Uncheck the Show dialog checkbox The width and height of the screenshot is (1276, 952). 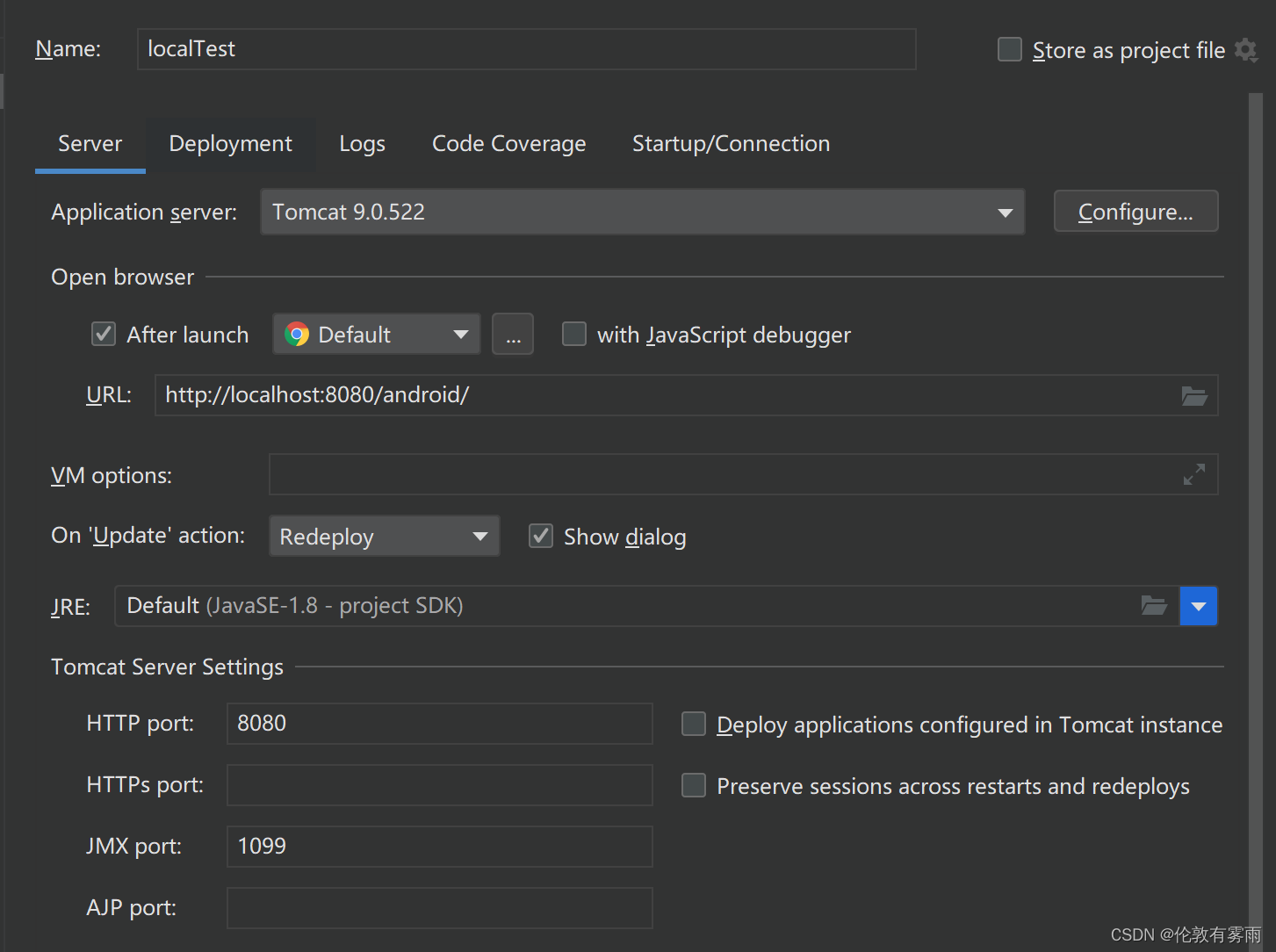(x=541, y=536)
